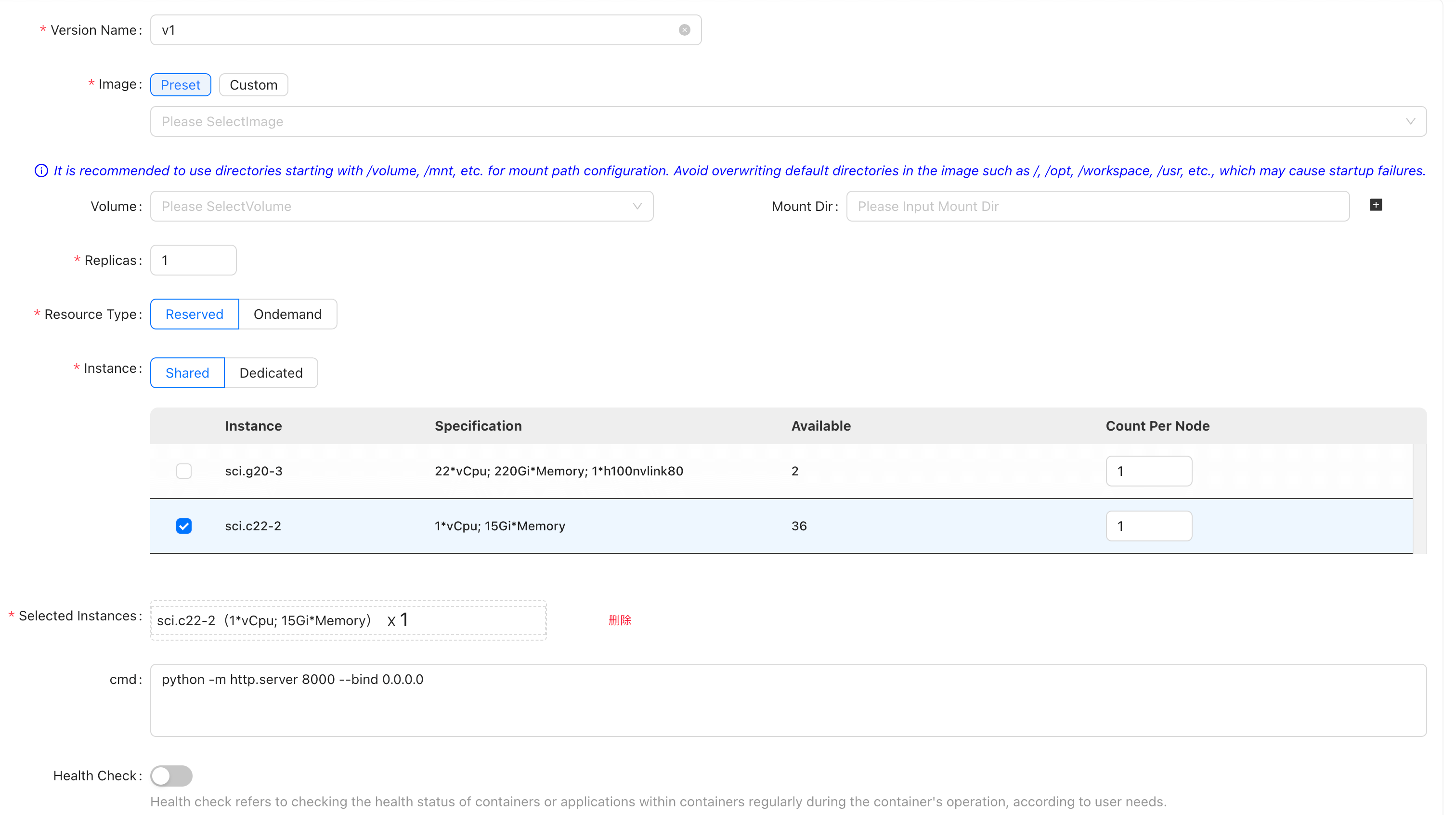This screenshot has width=1456, height=815.
Task: Edit Count Per Node for sci.g20-3
Action: coord(1148,471)
